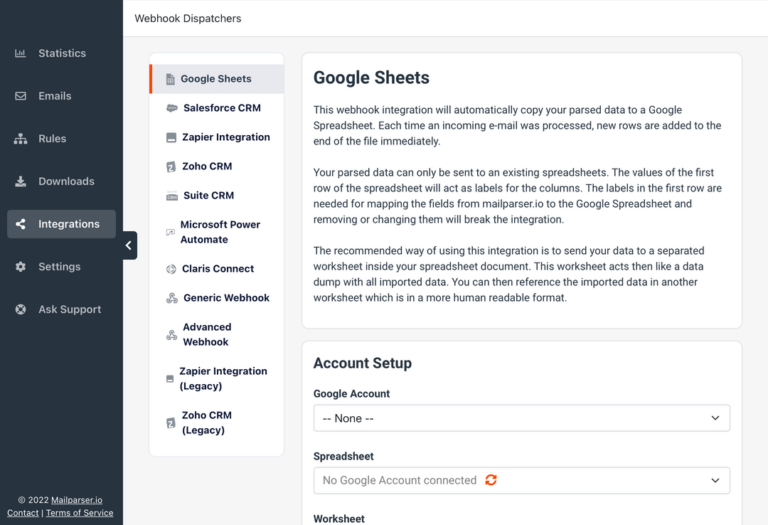
Task: Expand the Spreadsheet dropdown
Action: [x=522, y=480]
